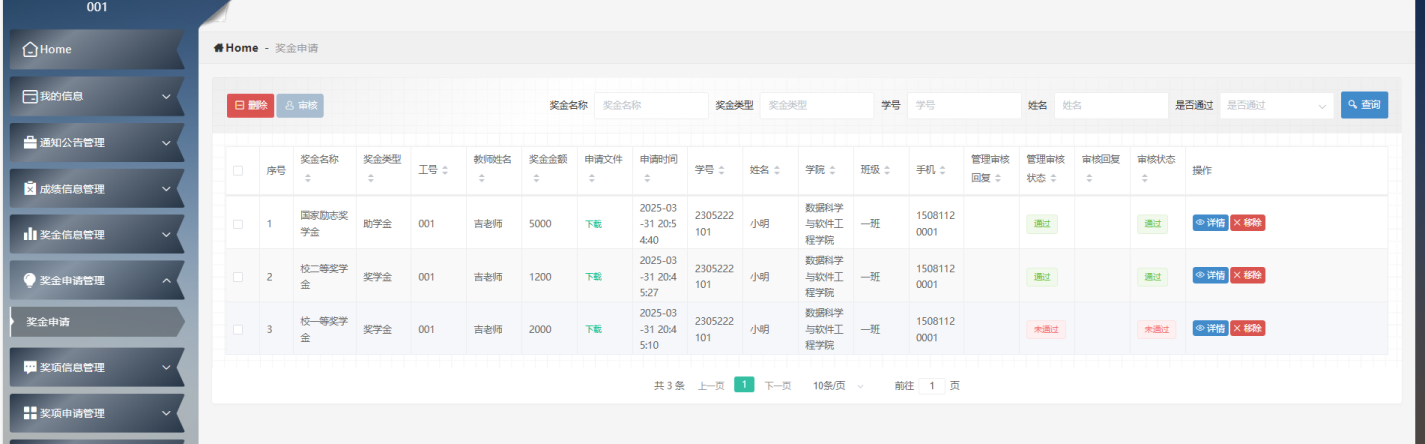This screenshot has height=444, width=1425.
Task: Click the clipboard icon of 成绩信息管理
Action: [30, 188]
